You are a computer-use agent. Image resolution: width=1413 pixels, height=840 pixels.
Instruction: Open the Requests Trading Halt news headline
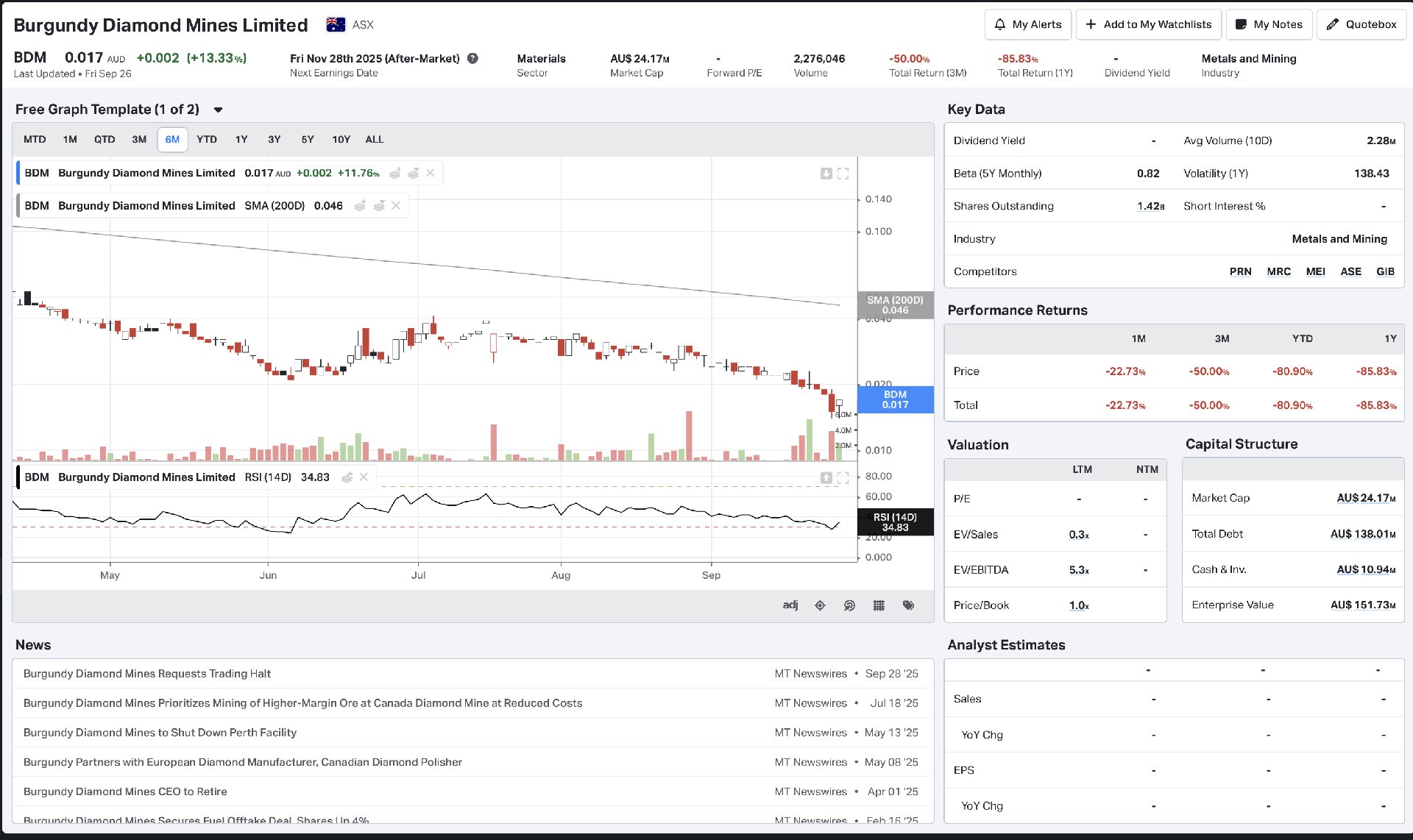pyautogui.click(x=147, y=674)
